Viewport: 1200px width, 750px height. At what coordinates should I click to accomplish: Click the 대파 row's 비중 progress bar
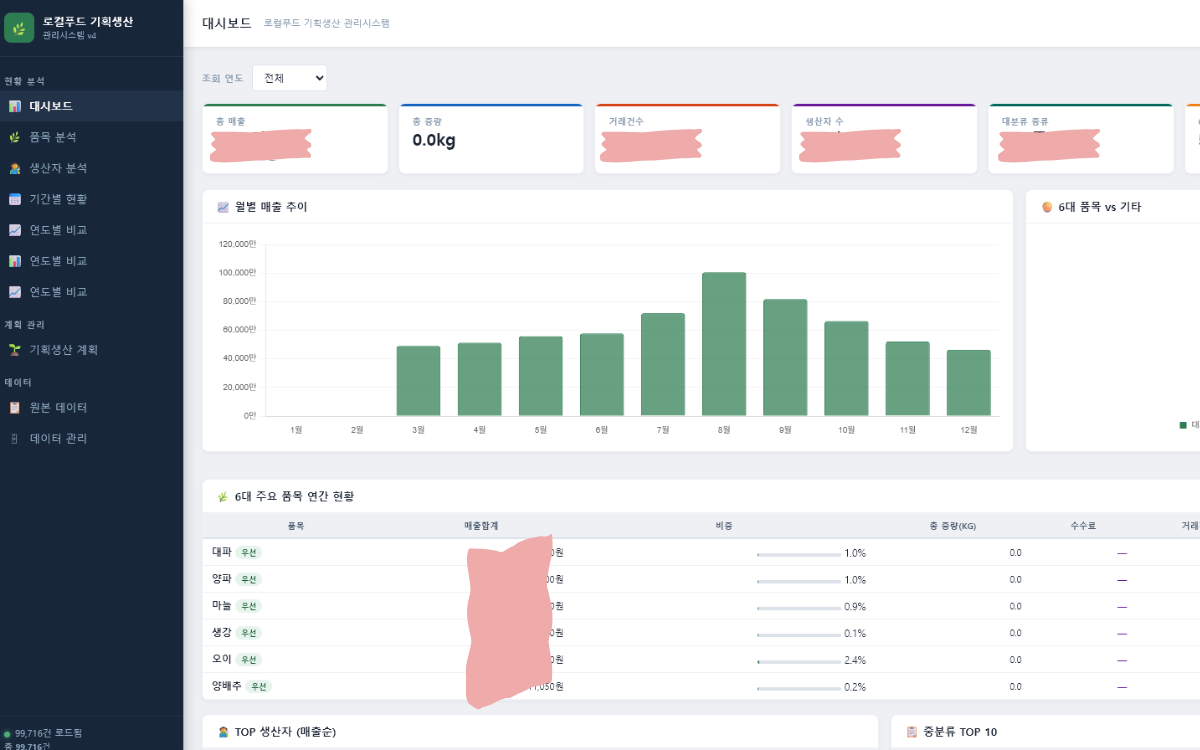pos(798,553)
